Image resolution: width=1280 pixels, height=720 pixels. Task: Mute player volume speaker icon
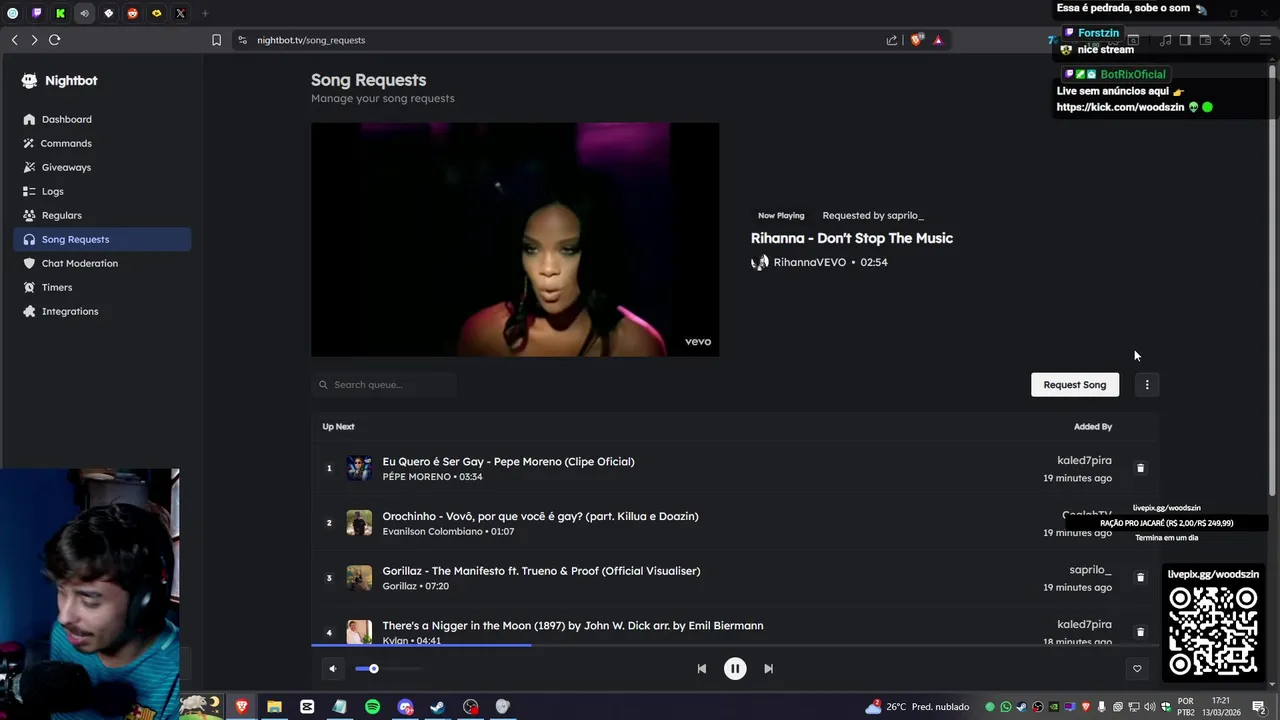[333, 669]
